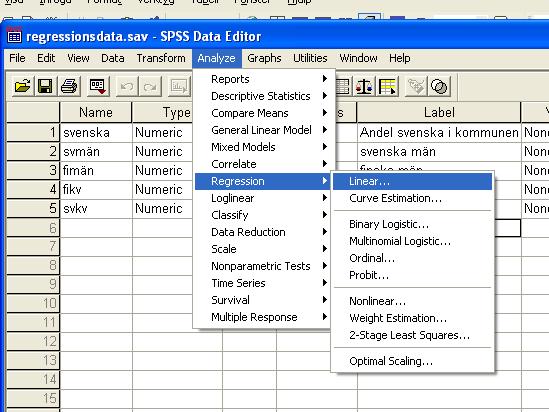Viewport: 549px width, 412px height.
Task: Click the SPSS Data Editor title icon
Action: click(14, 36)
